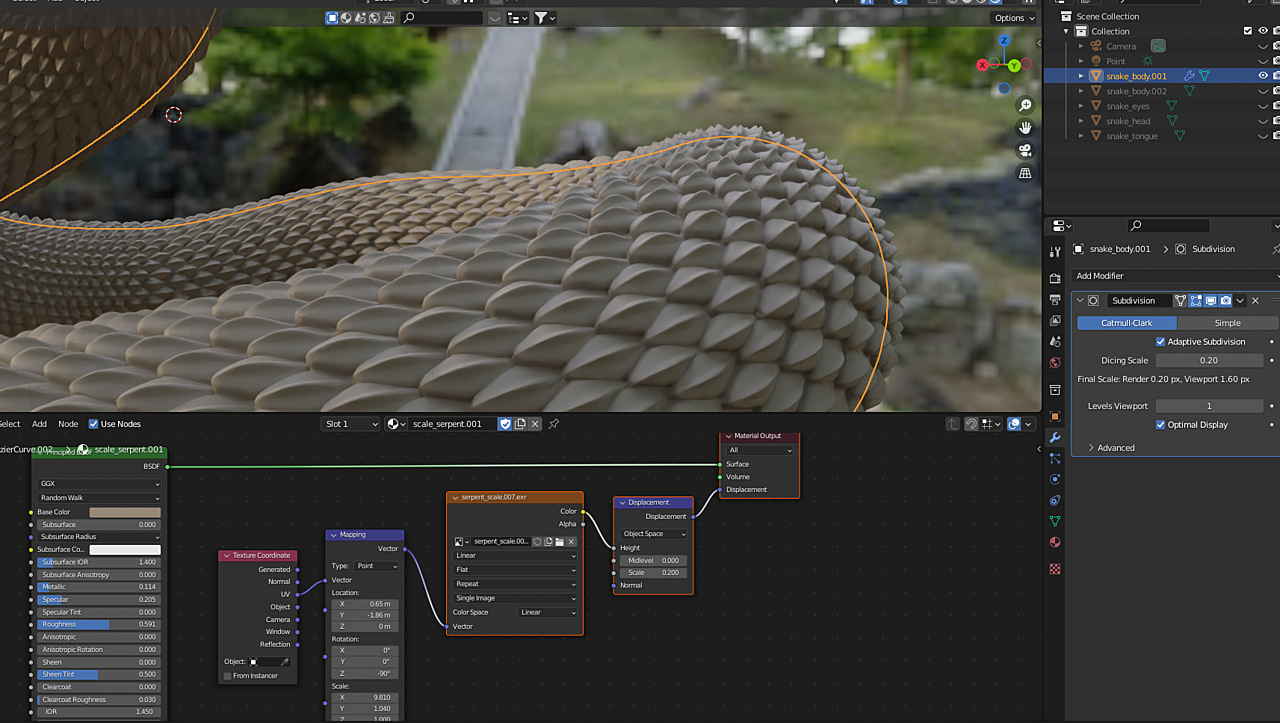The height and width of the screenshot is (723, 1280).
Task: Toggle the Collection visibility eye
Action: (1263, 31)
